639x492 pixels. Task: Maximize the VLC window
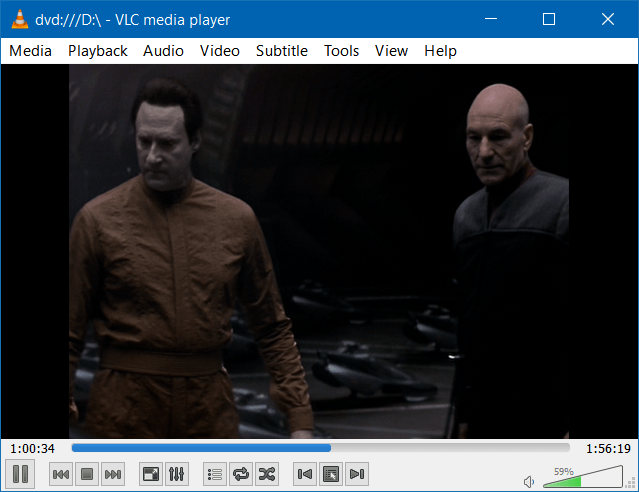[x=549, y=19]
